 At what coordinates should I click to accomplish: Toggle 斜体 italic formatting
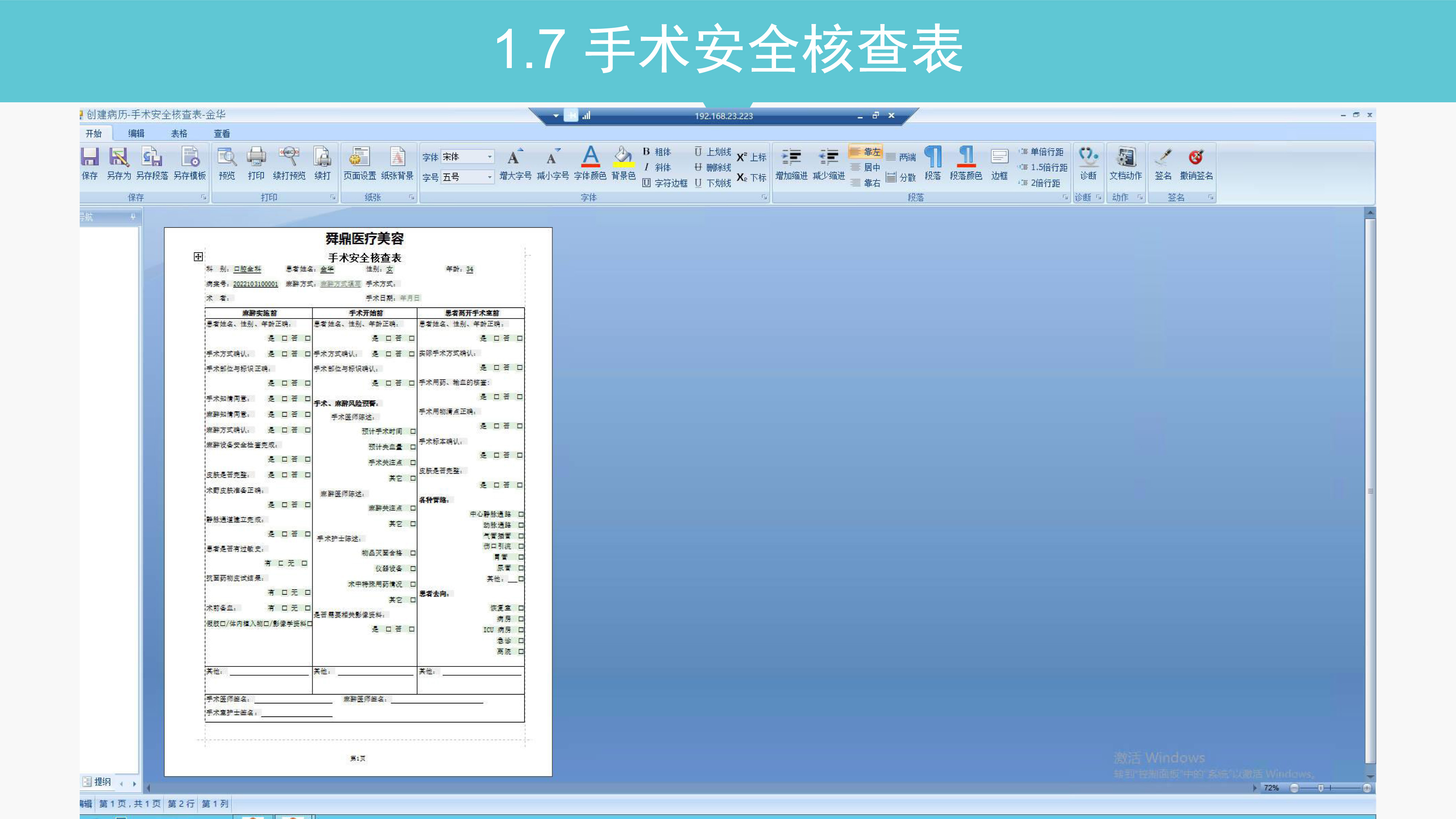657,167
